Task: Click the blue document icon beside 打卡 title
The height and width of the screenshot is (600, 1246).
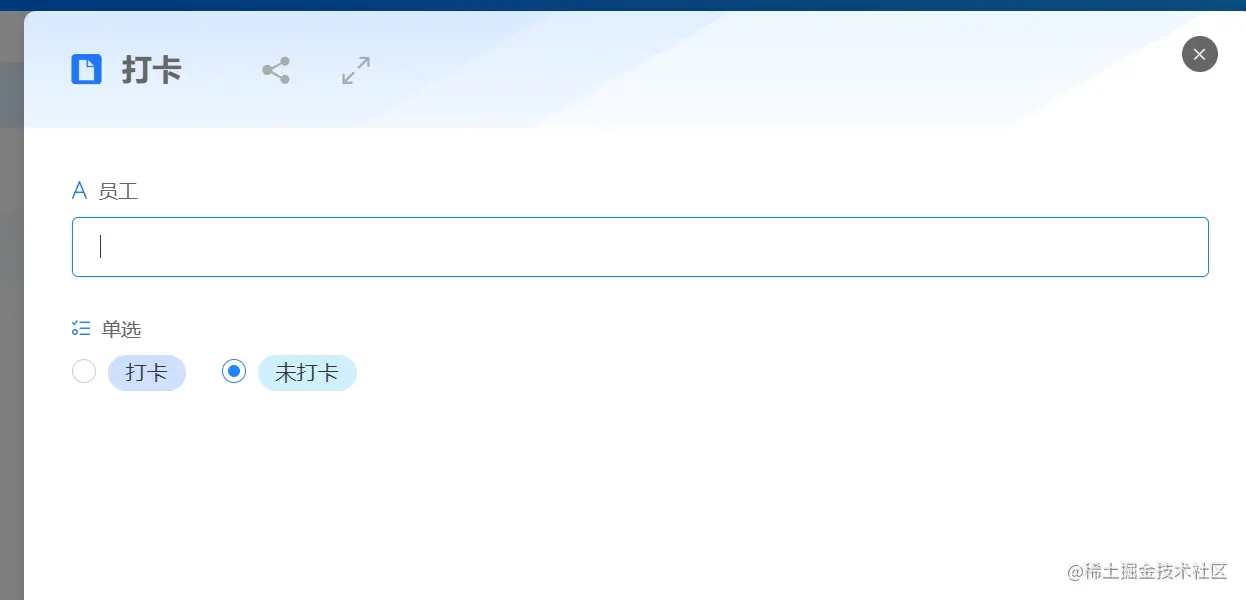Action: [x=87, y=70]
